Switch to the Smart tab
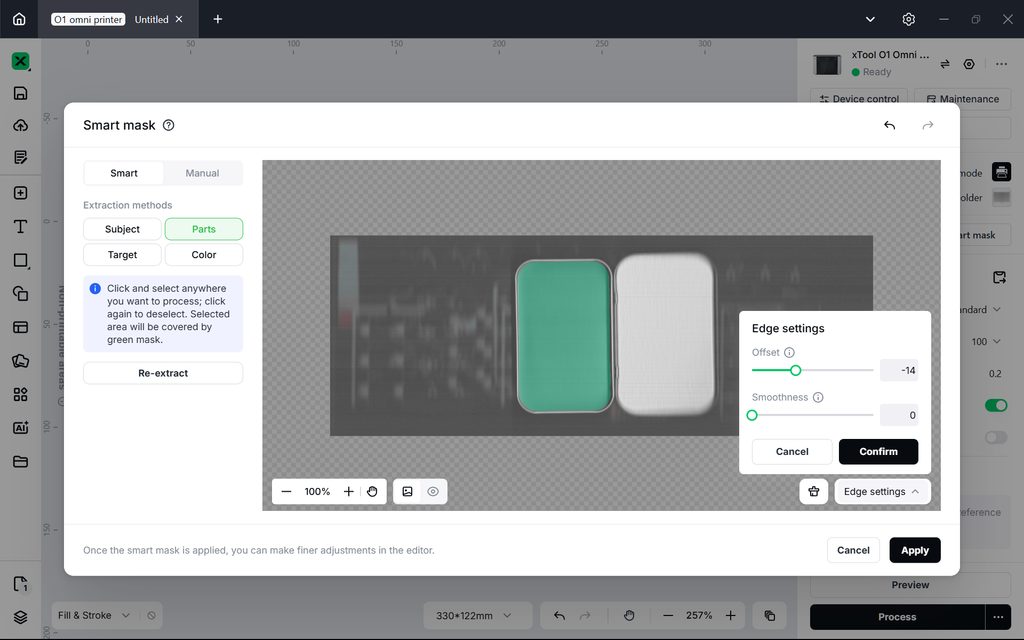 tap(124, 173)
